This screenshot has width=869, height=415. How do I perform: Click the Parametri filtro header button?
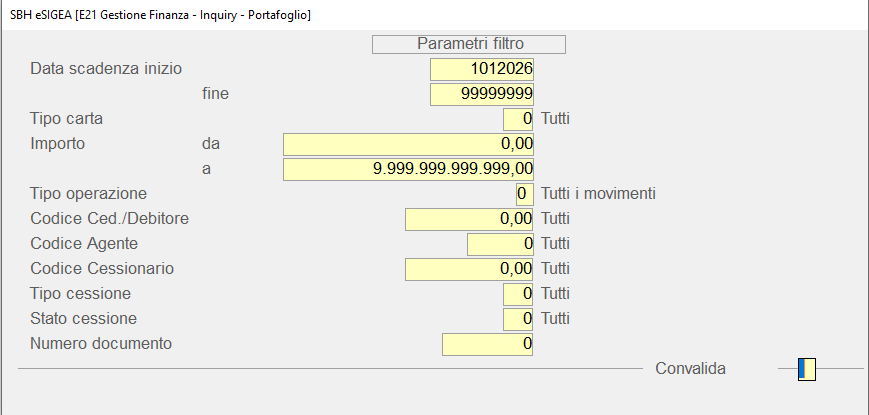pos(468,44)
